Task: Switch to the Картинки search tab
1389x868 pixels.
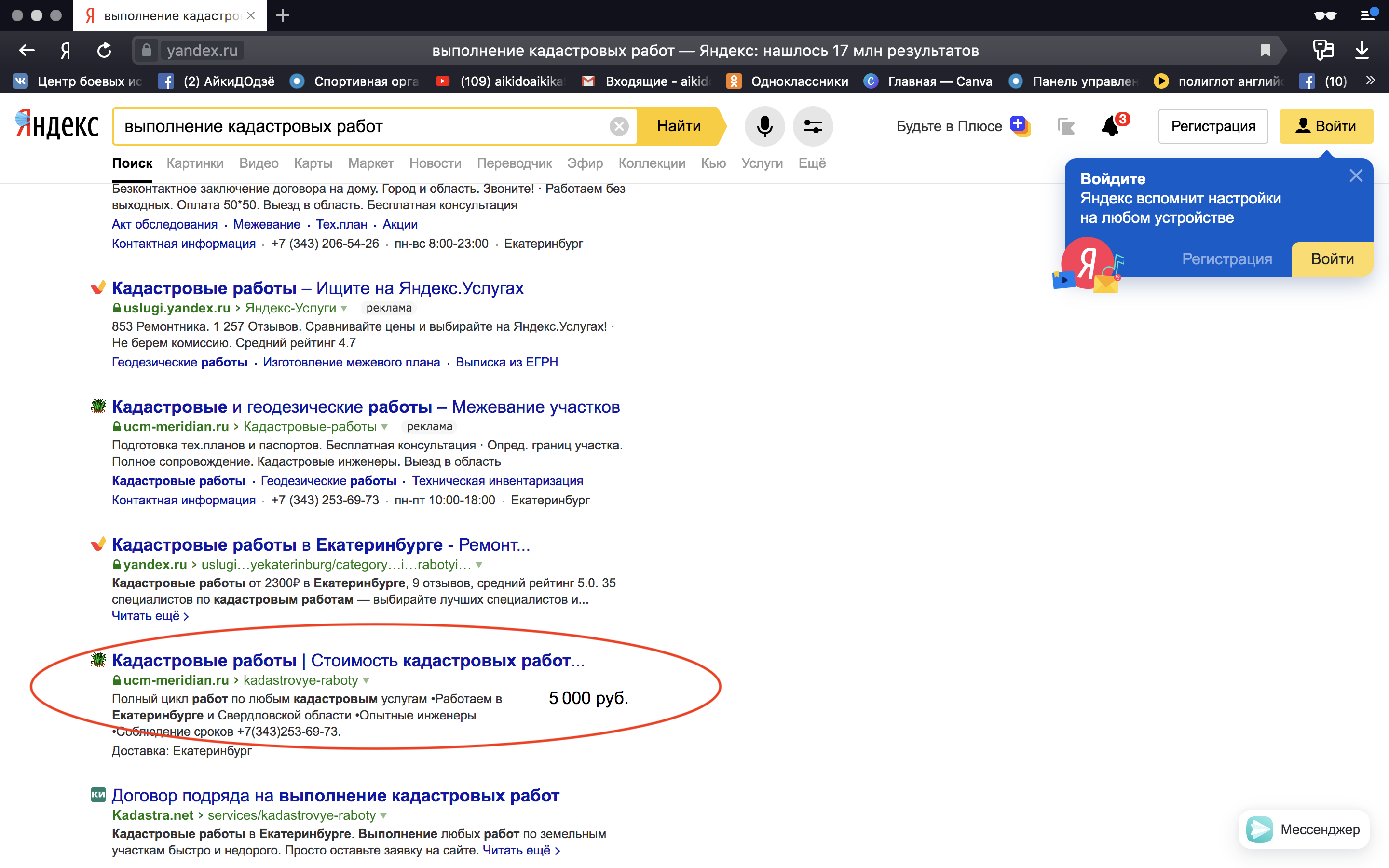Action: [x=194, y=163]
